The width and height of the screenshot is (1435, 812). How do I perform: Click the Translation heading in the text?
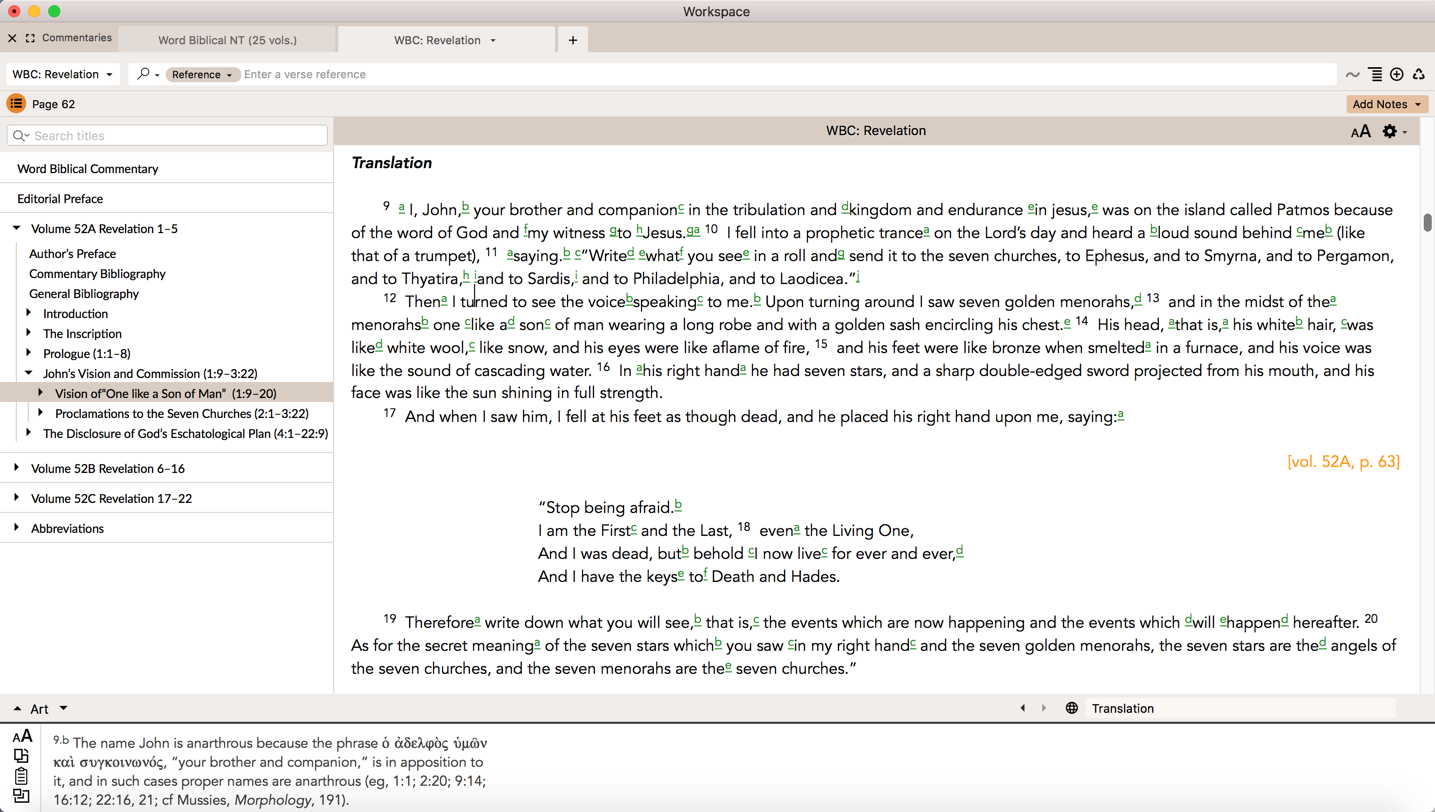point(392,163)
